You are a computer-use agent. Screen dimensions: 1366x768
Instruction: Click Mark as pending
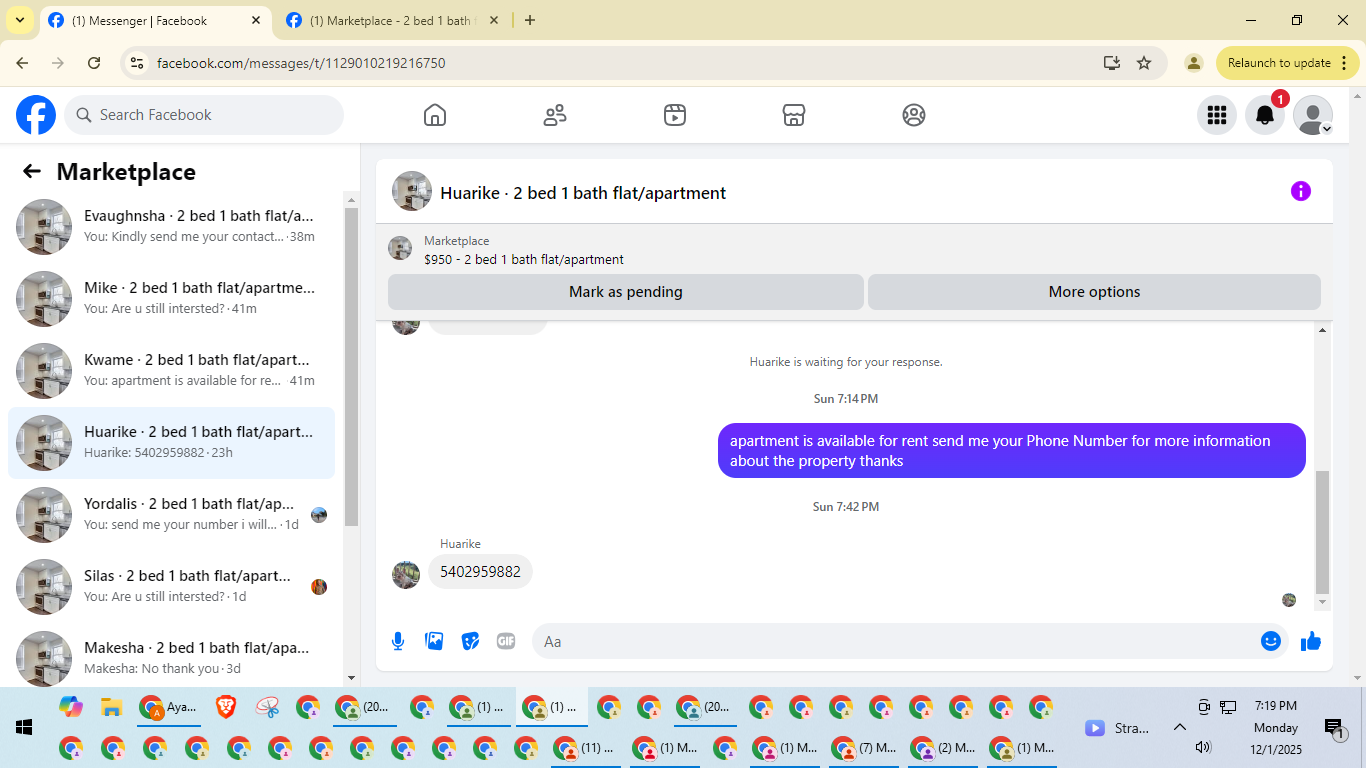coord(626,292)
